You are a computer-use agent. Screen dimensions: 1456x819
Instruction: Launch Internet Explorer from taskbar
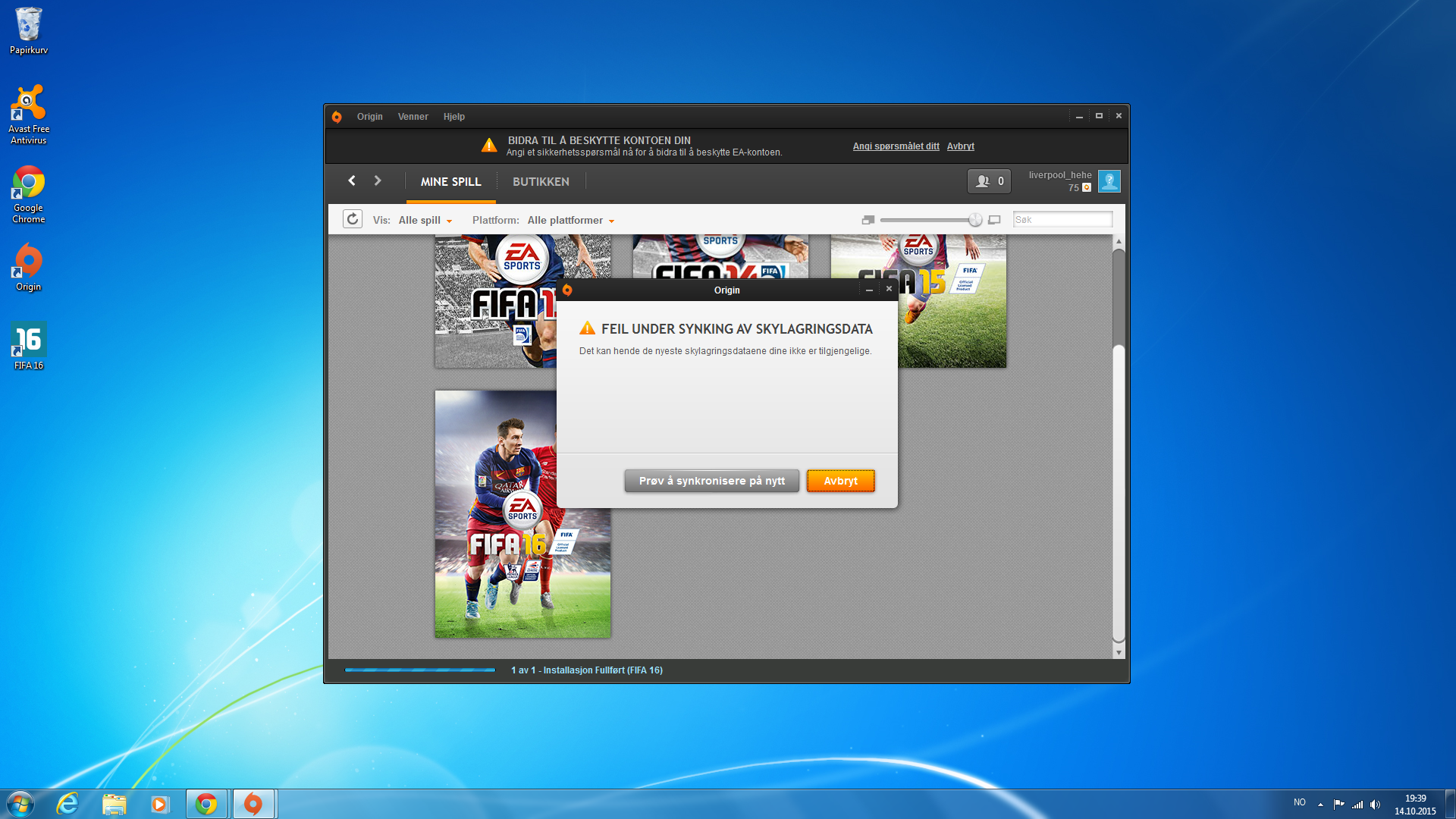tap(67, 804)
